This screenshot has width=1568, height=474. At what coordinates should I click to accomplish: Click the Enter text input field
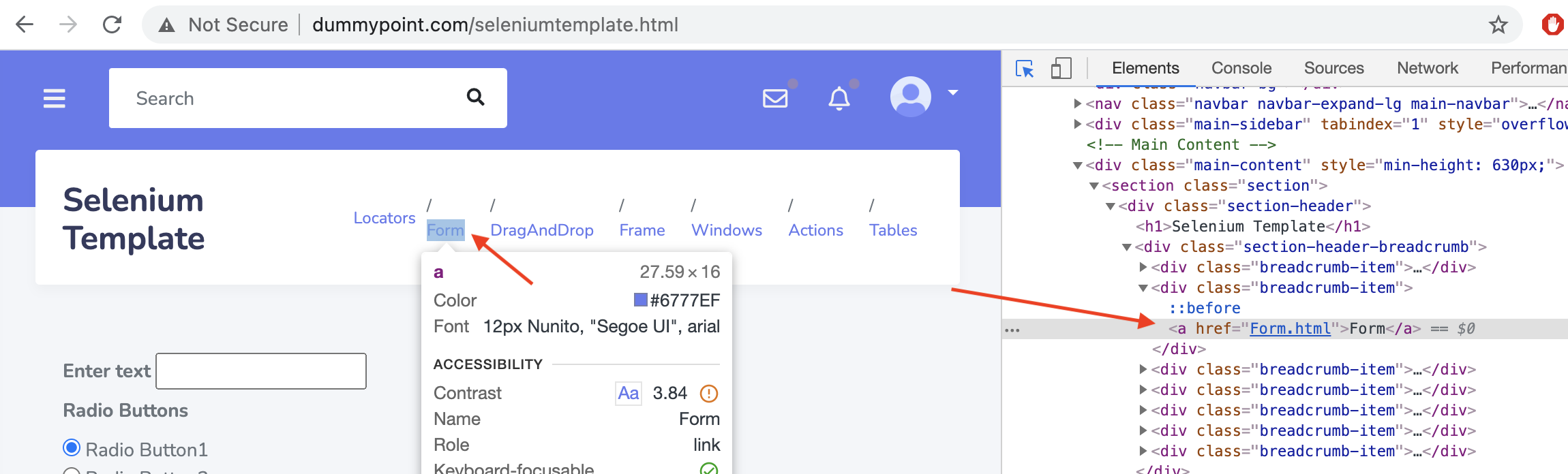pyautogui.click(x=261, y=371)
